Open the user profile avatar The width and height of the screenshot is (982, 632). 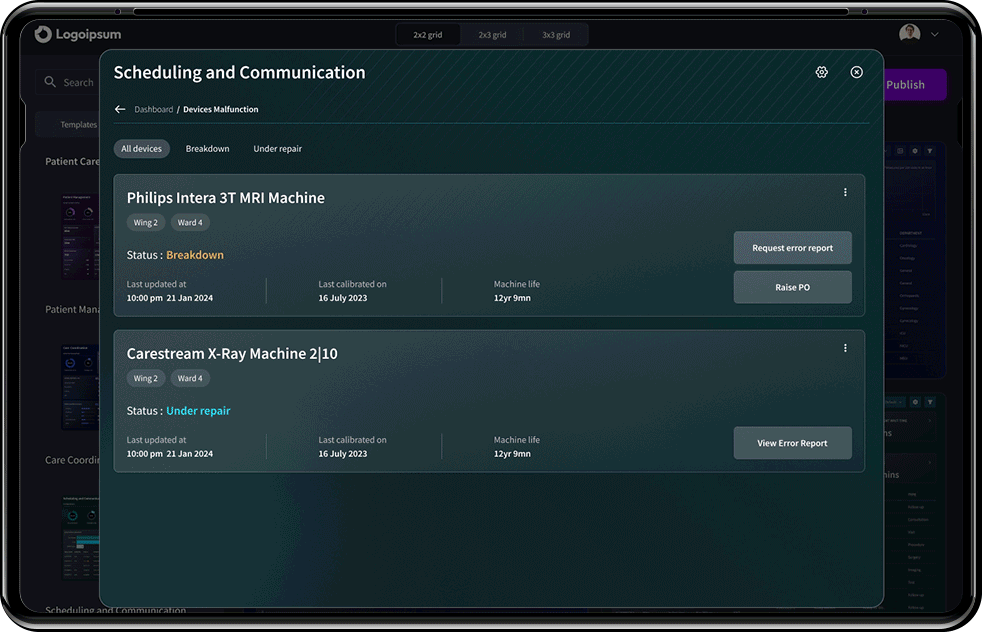pos(909,34)
